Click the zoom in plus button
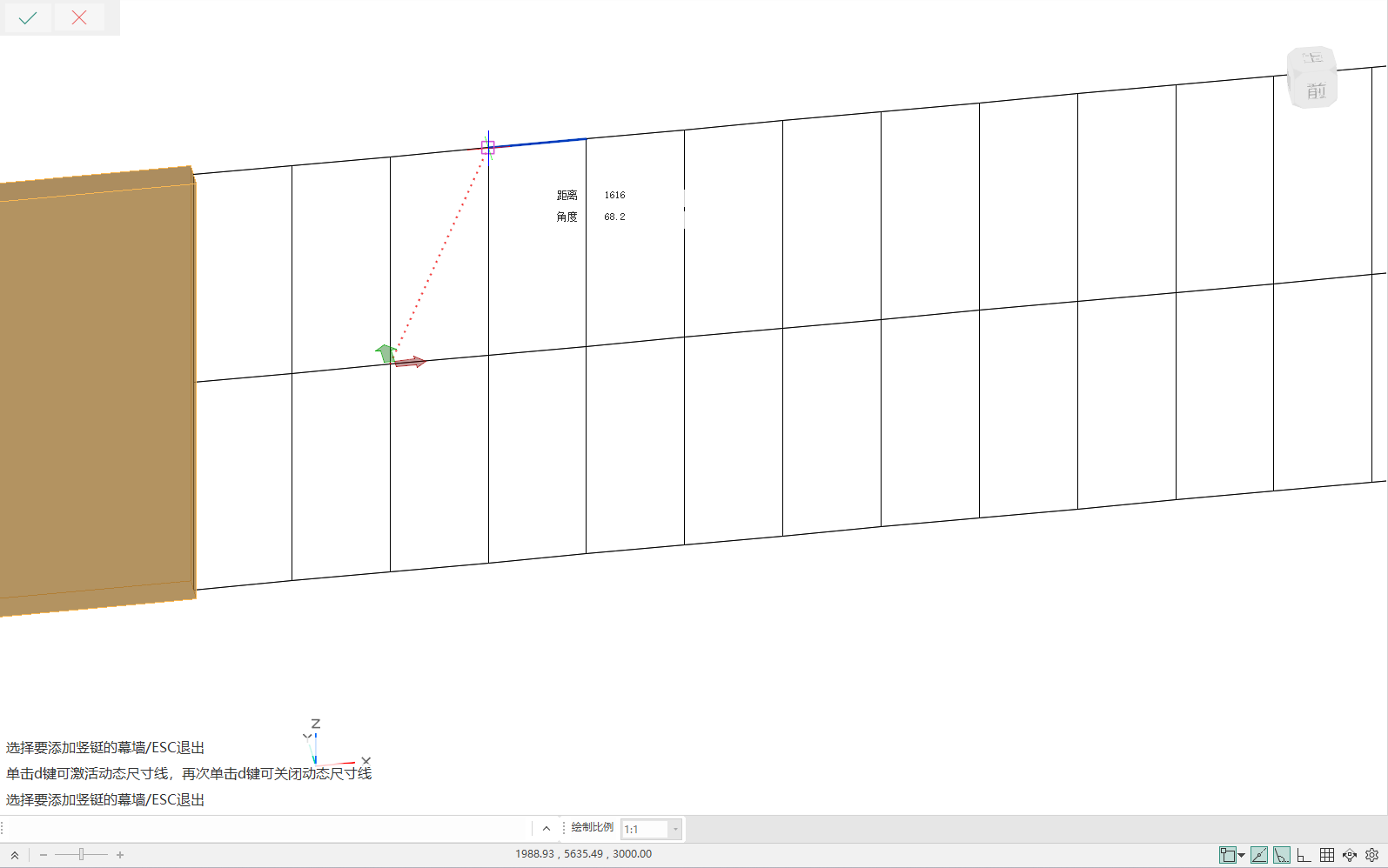This screenshot has height=868, width=1388. tap(120, 855)
